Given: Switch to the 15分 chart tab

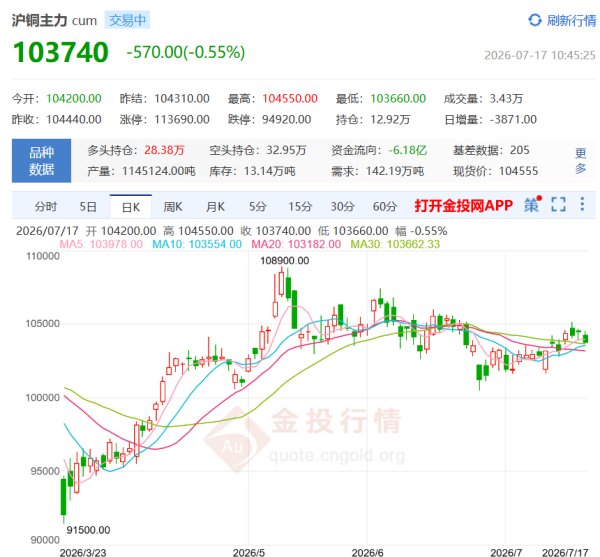Looking at the screenshot, I should [x=300, y=207].
